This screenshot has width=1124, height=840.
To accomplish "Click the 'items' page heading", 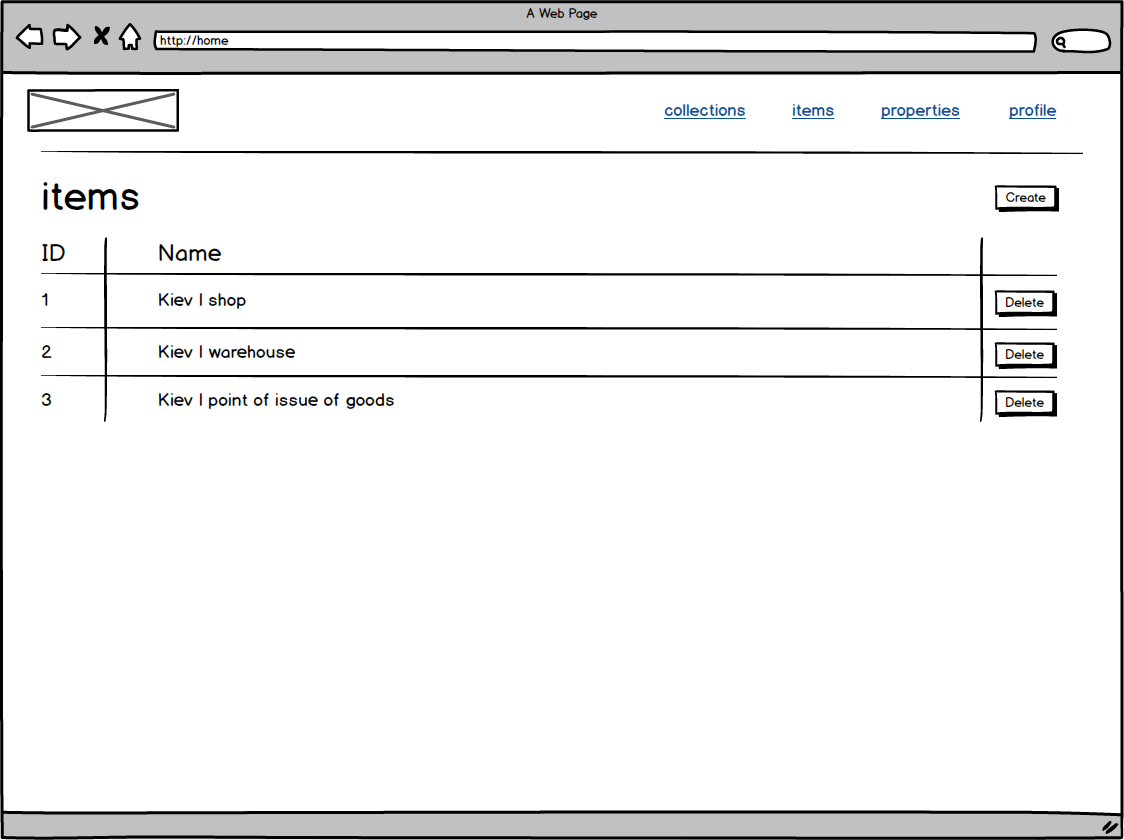I will tap(90, 196).
